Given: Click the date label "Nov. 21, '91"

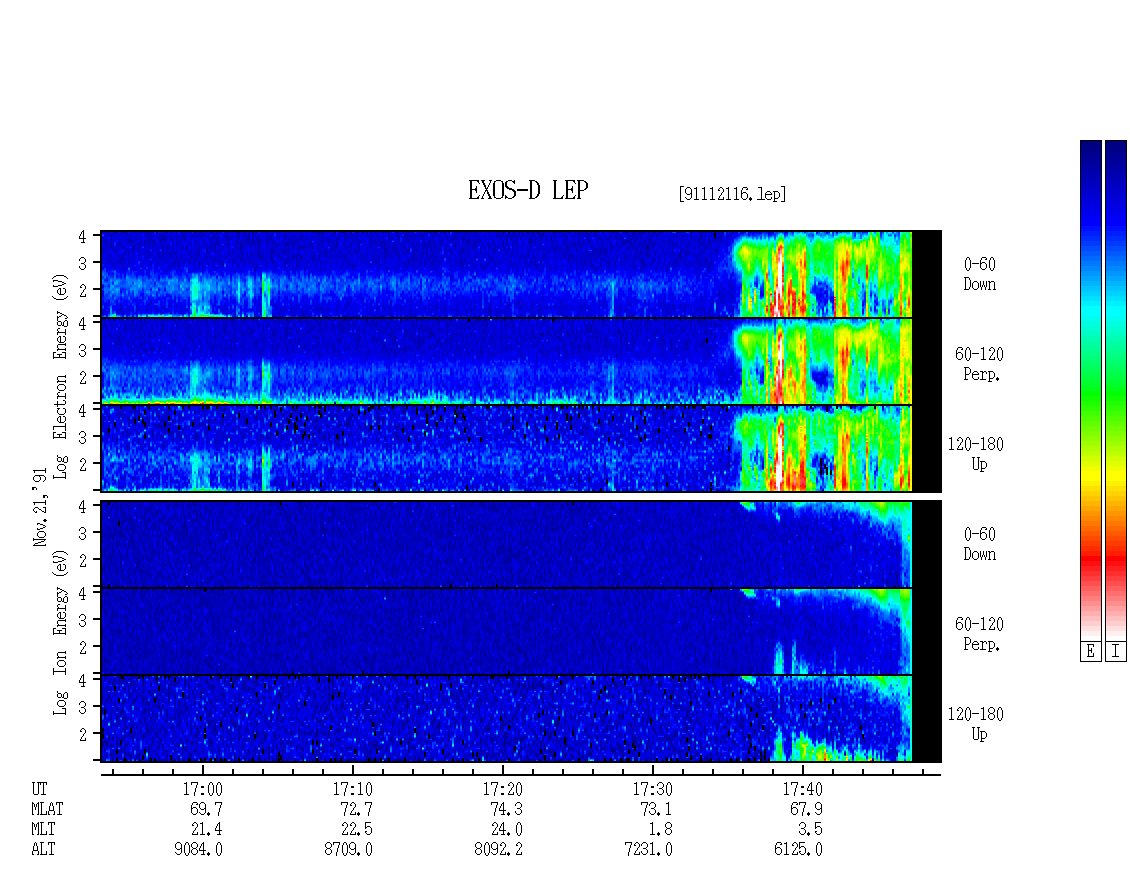Looking at the screenshot, I should click(x=40, y=507).
